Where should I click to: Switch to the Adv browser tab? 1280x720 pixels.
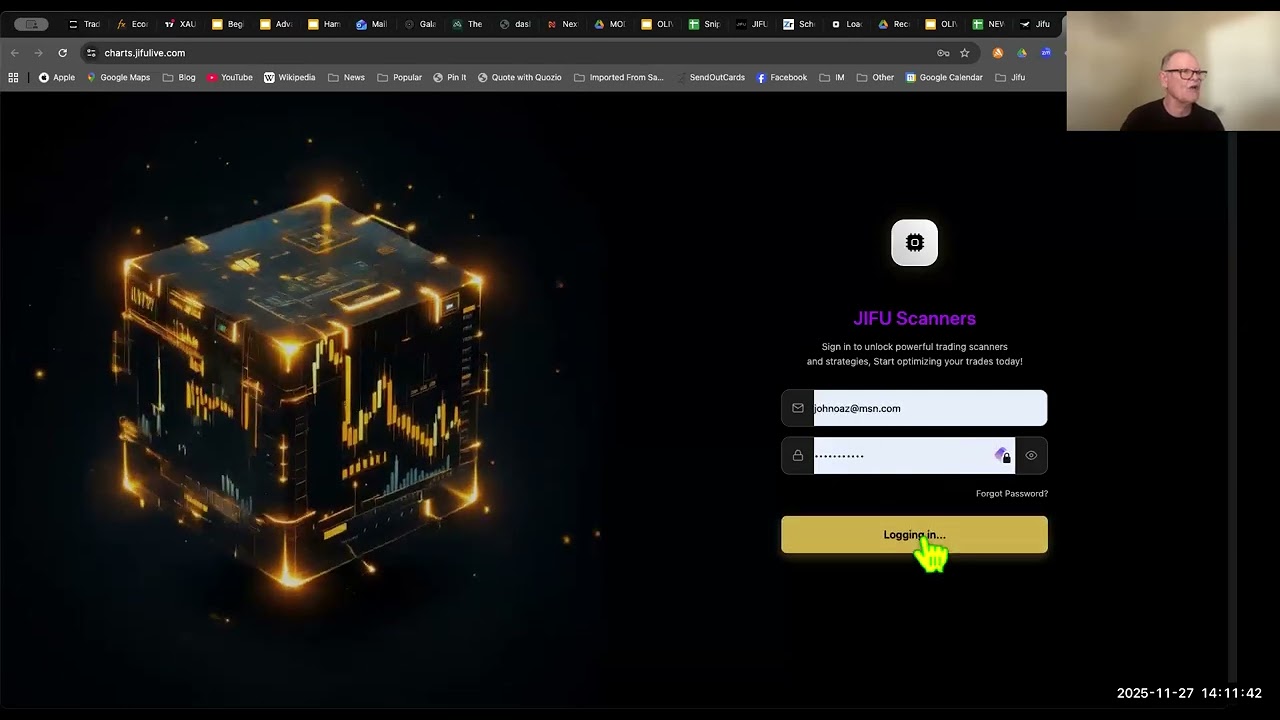(x=276, y=24)
